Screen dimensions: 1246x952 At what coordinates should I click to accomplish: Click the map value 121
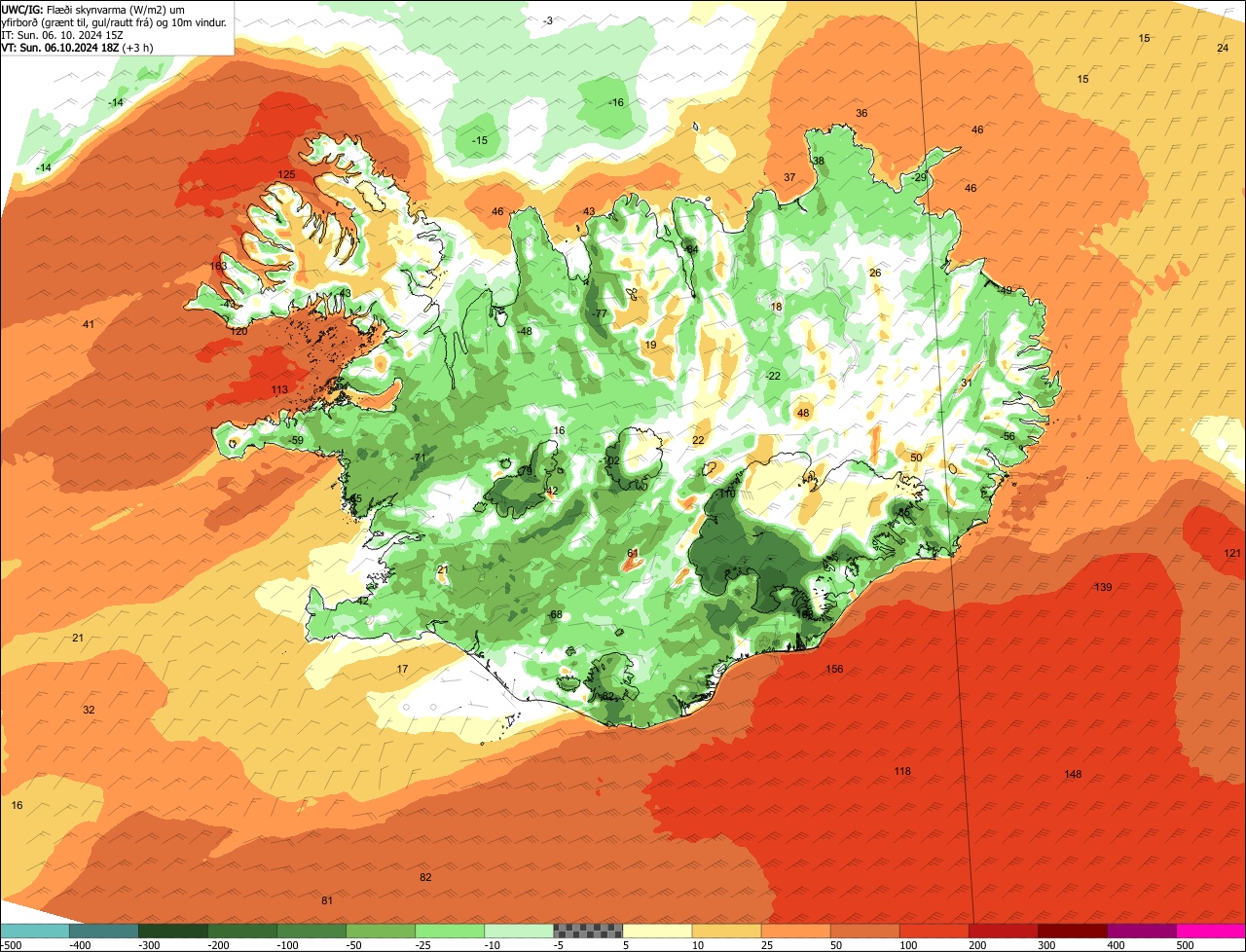[x=1232, y=553]
